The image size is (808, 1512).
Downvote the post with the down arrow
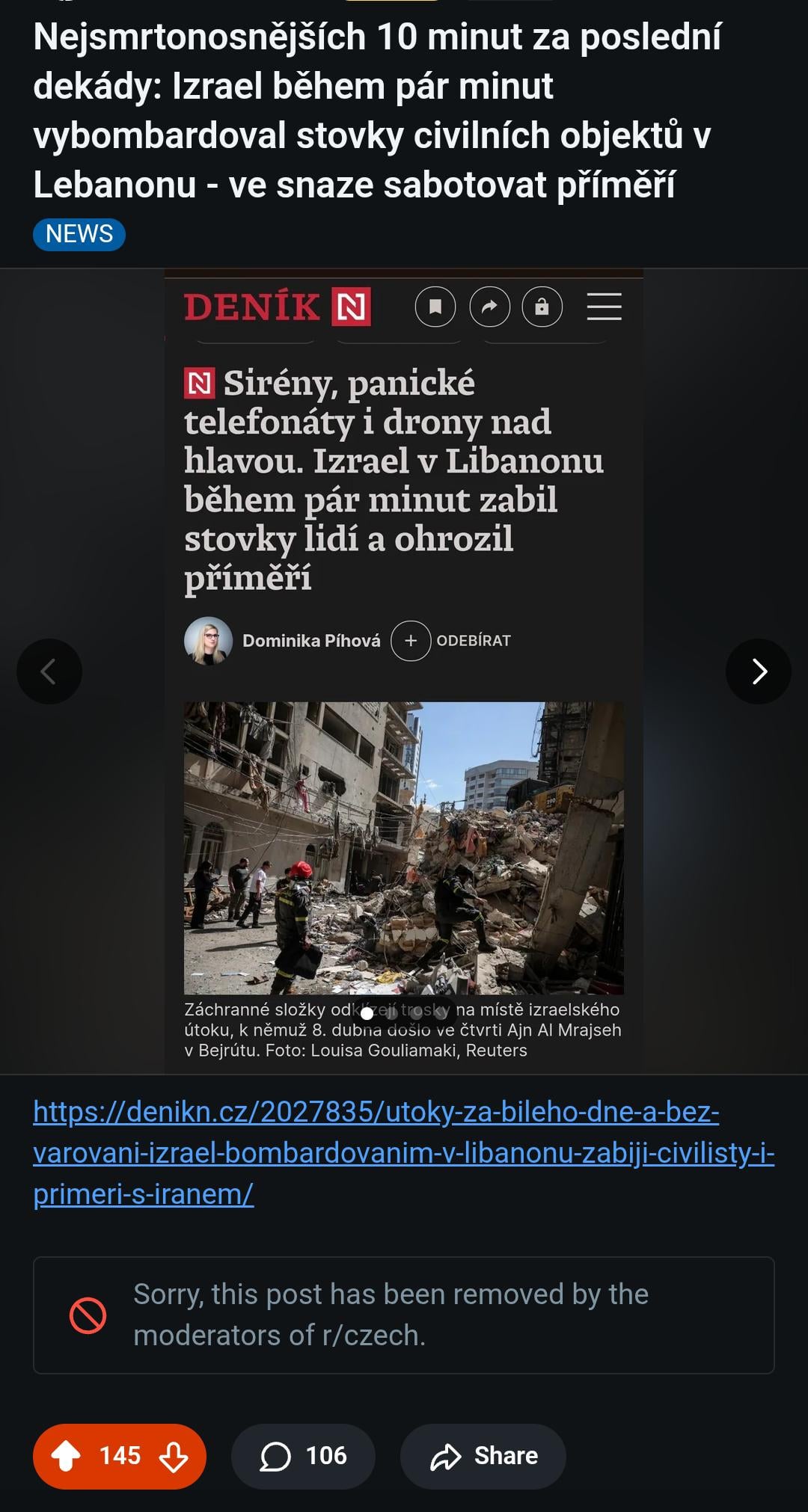coord(174,1456)
